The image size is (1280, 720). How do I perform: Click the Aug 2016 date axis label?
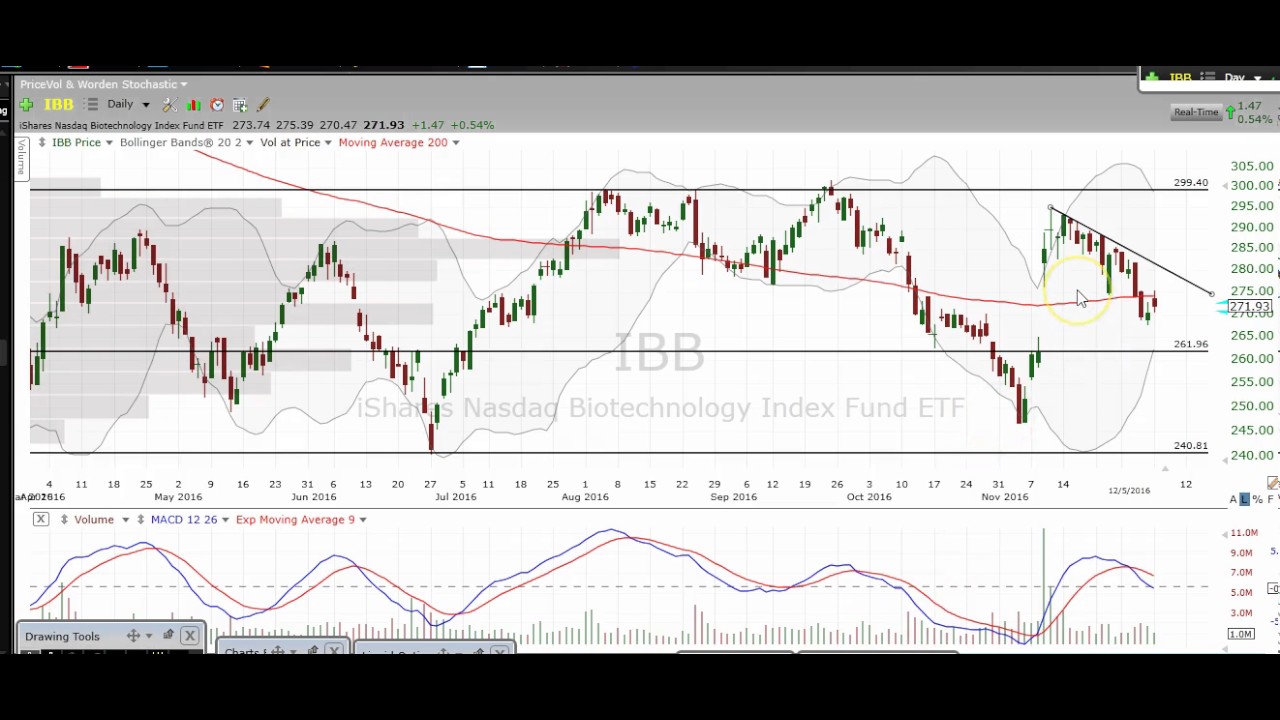(x=584, y=496)
